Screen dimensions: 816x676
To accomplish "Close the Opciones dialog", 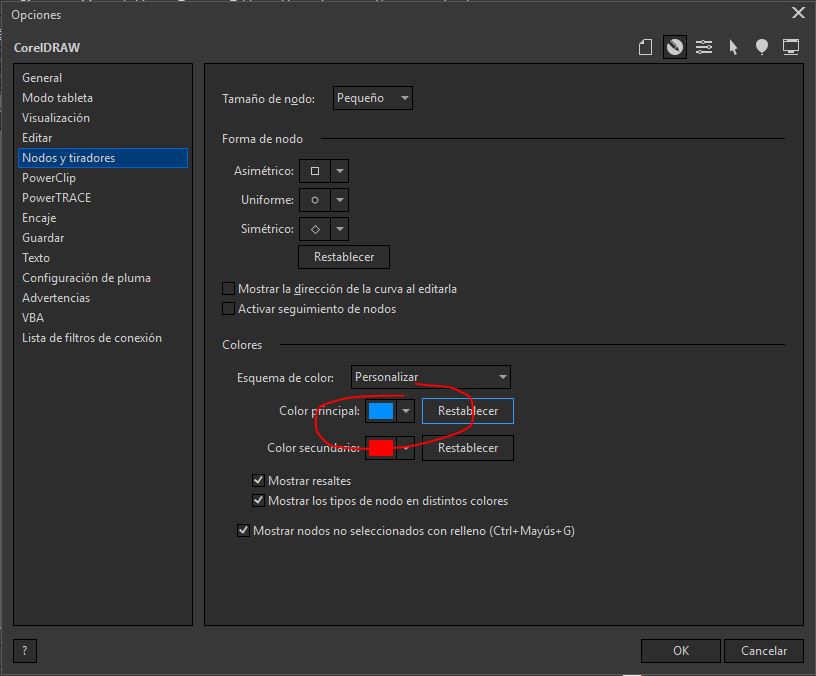I will click(798, 12).
